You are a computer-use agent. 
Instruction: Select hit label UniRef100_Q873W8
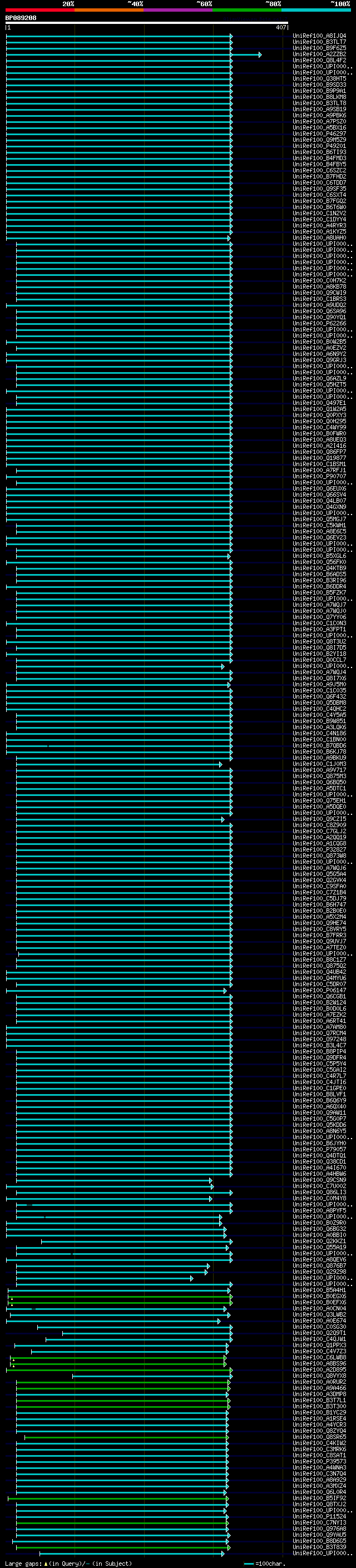[x=319, y=855]
